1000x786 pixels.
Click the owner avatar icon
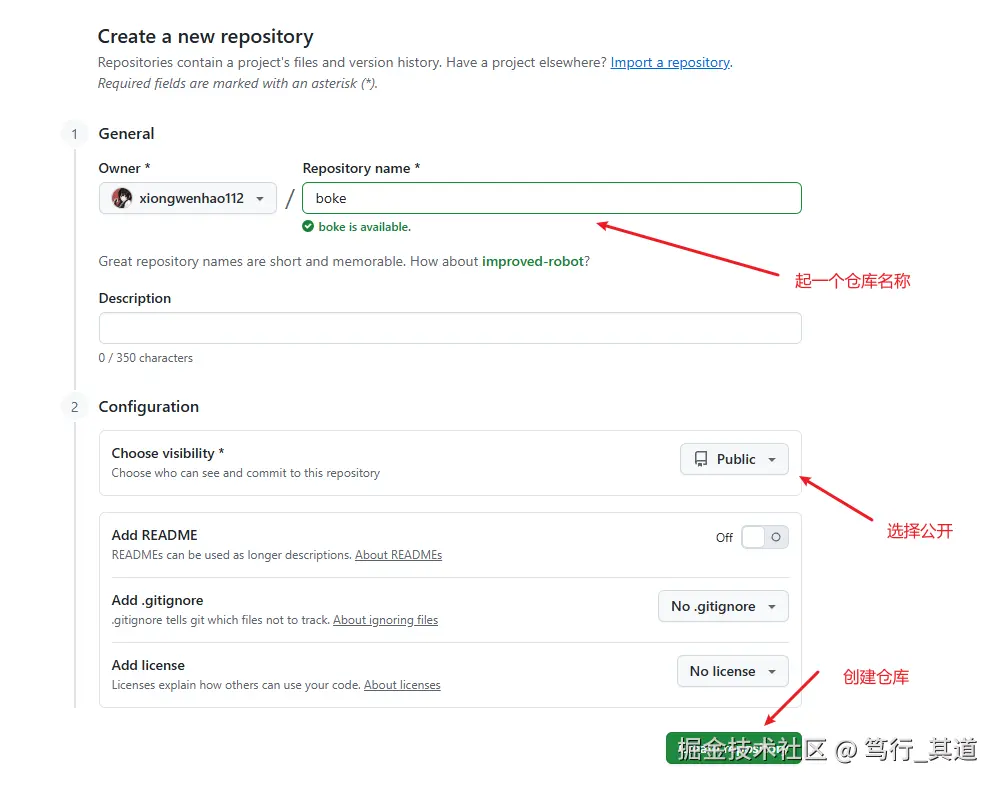[122, 198]
